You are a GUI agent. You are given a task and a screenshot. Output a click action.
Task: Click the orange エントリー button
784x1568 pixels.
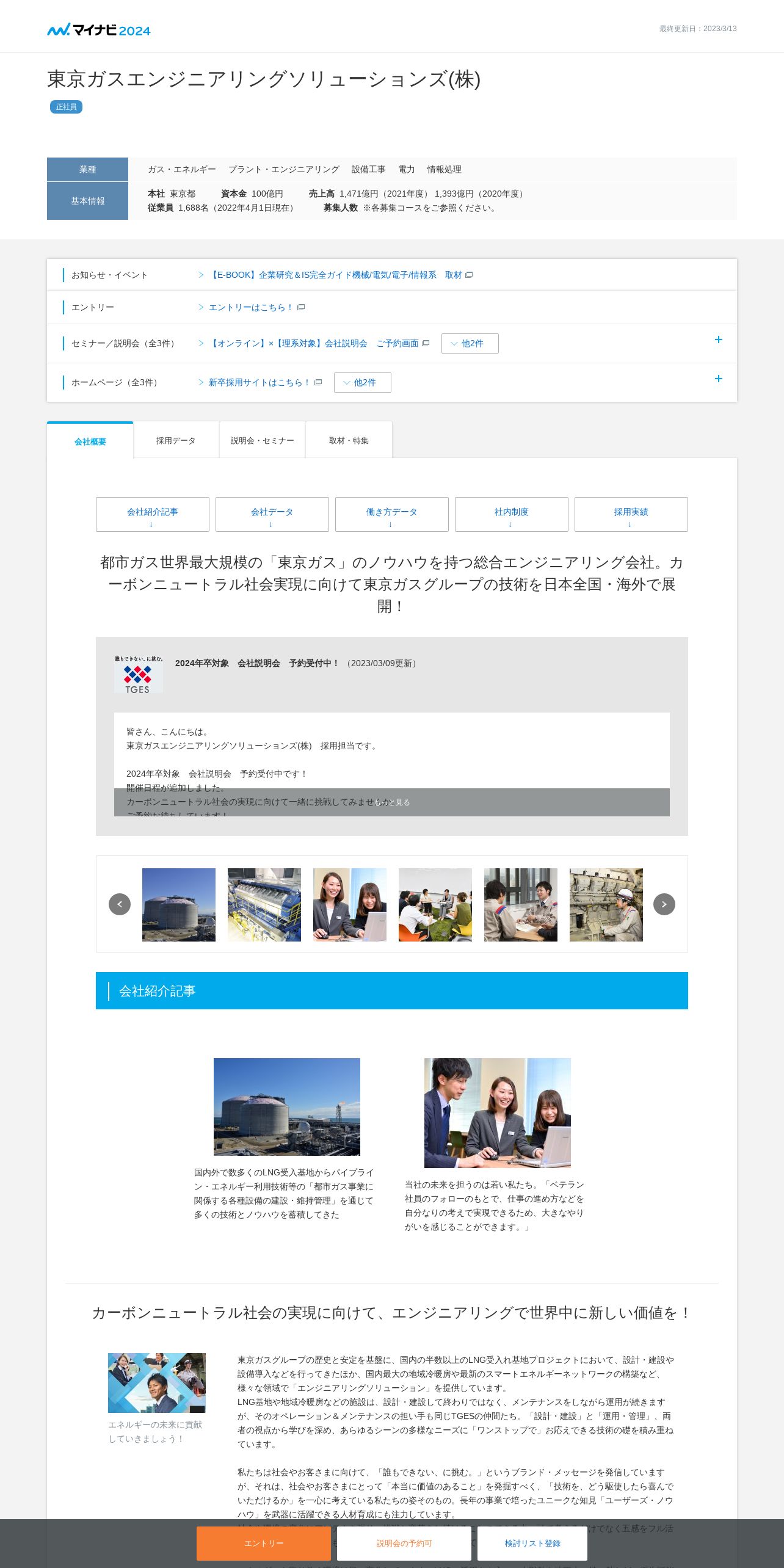[264, 1543]
